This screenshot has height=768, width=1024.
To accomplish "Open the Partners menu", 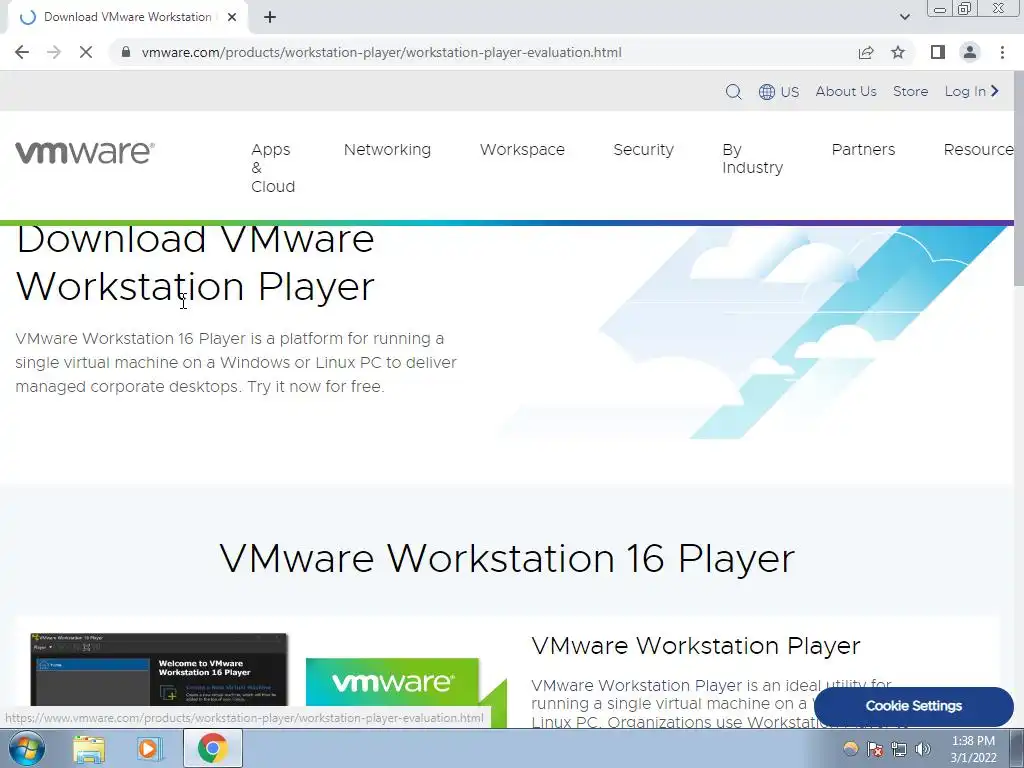I will pyautogui.click(x=863, y=150).
